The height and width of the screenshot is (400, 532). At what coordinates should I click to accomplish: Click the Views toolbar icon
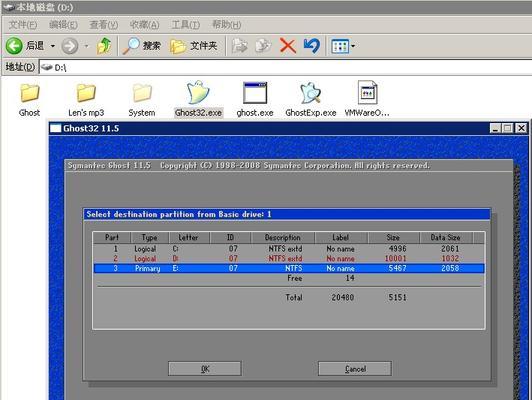(340, 46)
